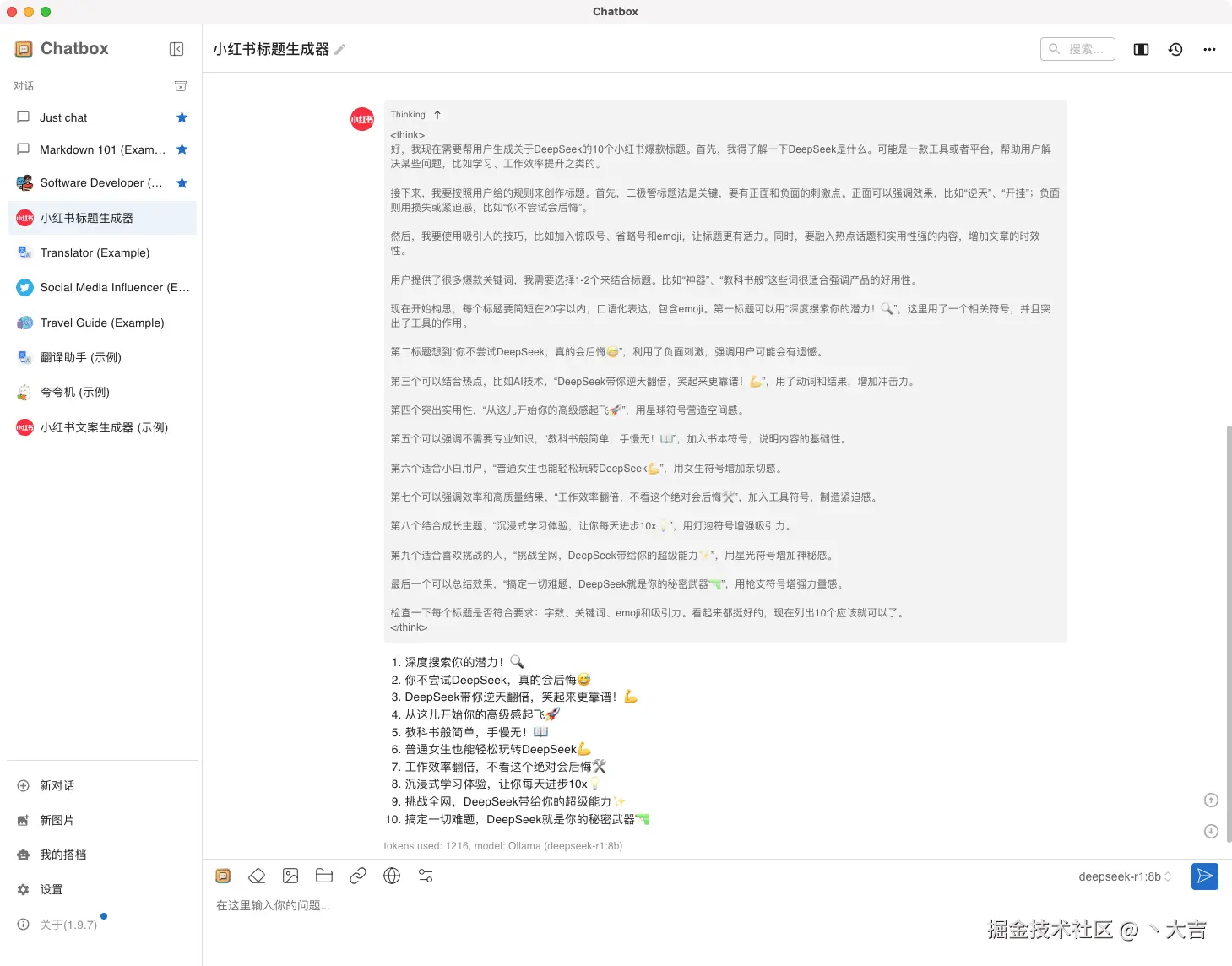Click the scroll-to-bottom arrow button
This screenshot has width=1232, height=966.
point(1211,831)
